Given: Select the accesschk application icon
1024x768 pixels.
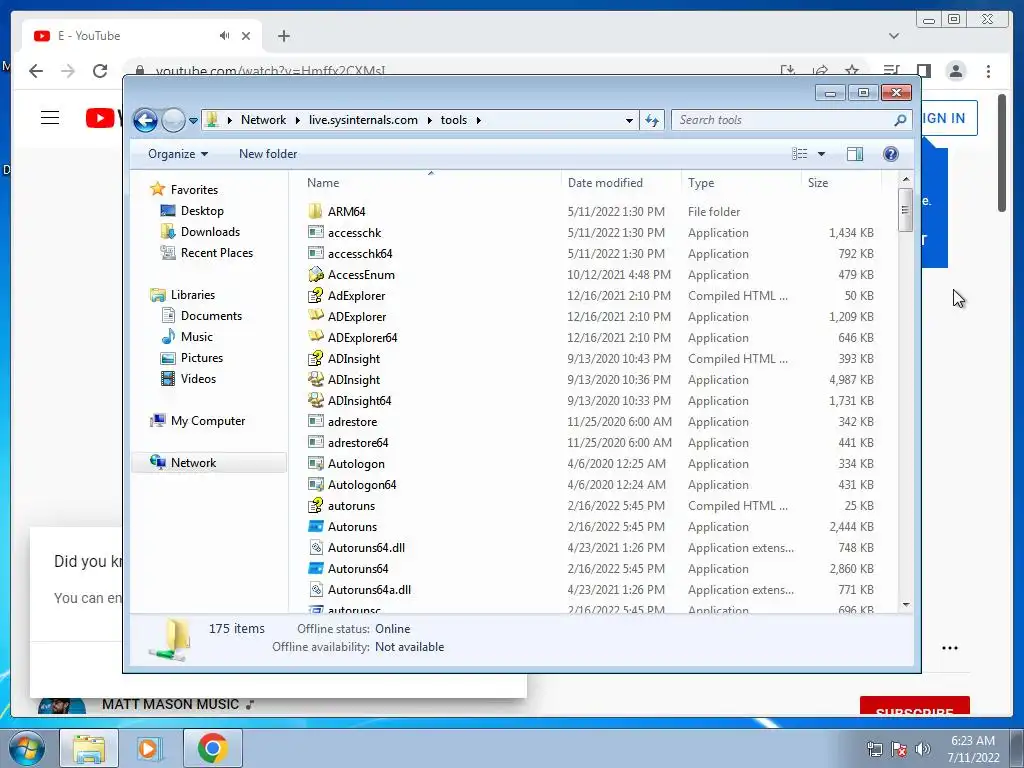Looking at the screenshot, I should (315, 232).
